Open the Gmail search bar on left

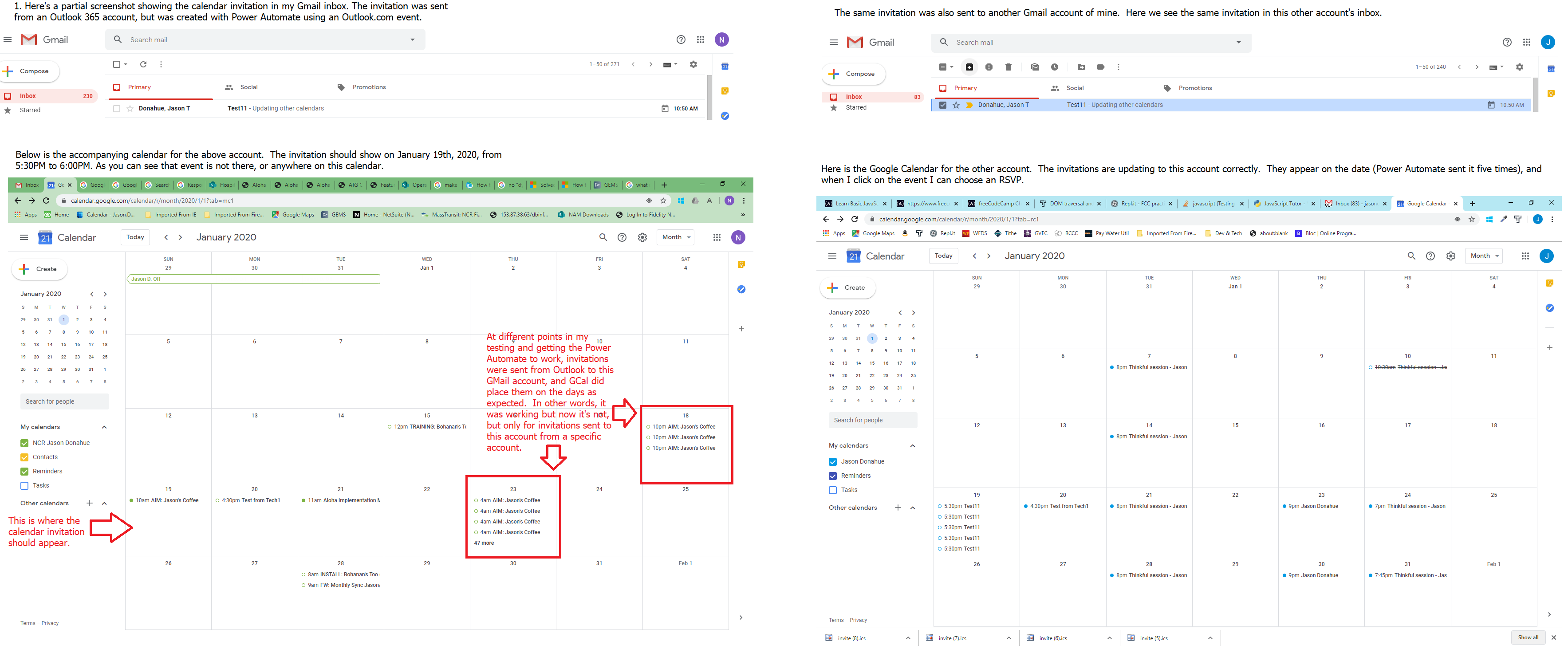(265, 40)
